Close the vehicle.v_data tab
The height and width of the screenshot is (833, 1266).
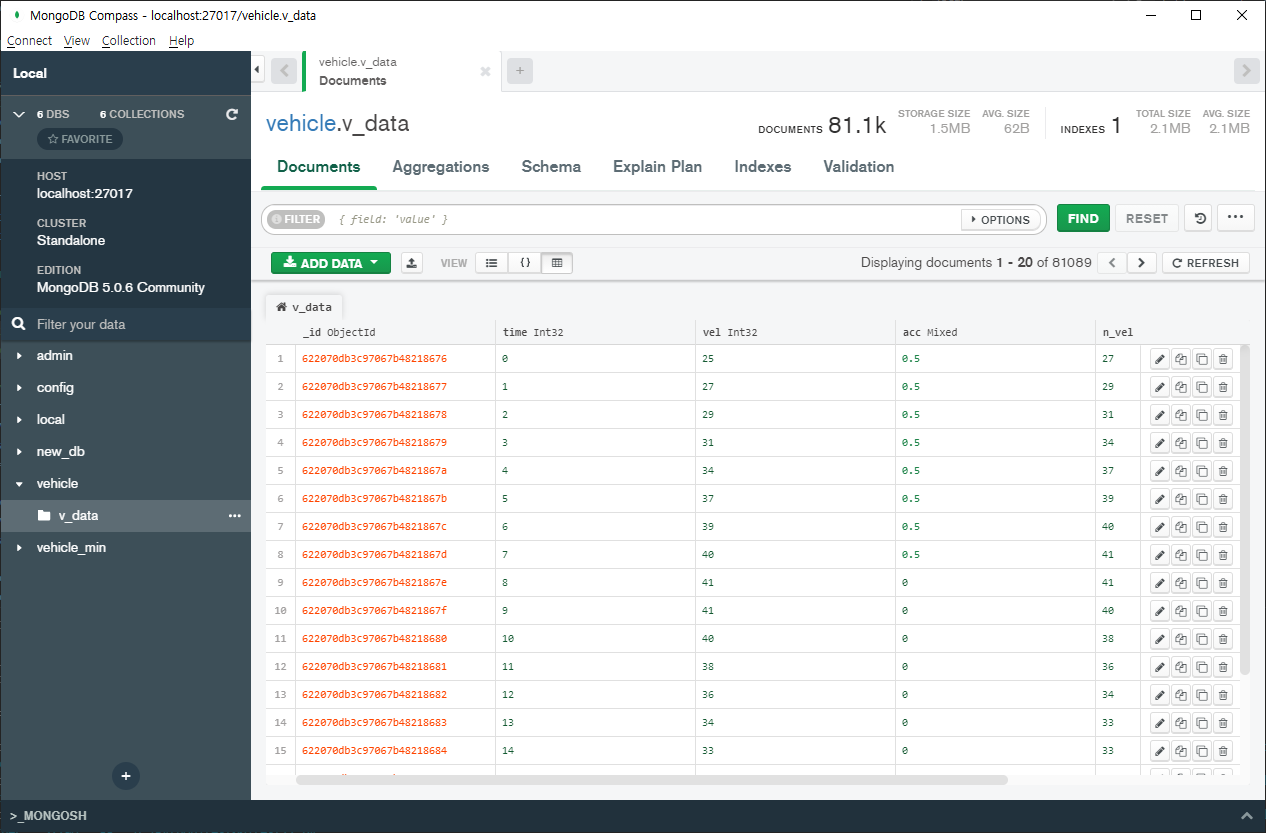coord(485,72)
